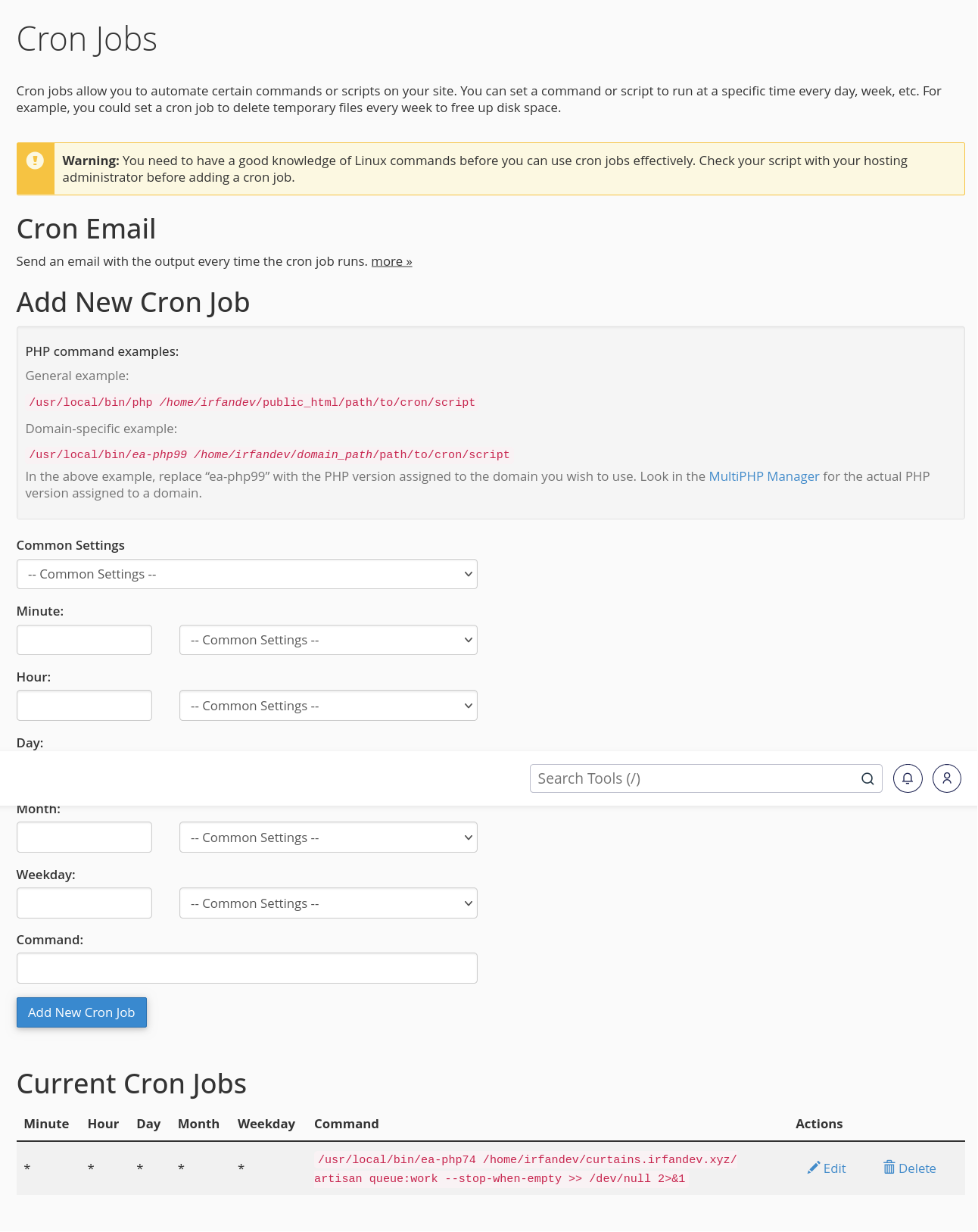The height and width of the screenshot is (1232, 978).
Task: Follow the MultiPHP Manager link
Action: pyautogui.click(x=764, y=476)
